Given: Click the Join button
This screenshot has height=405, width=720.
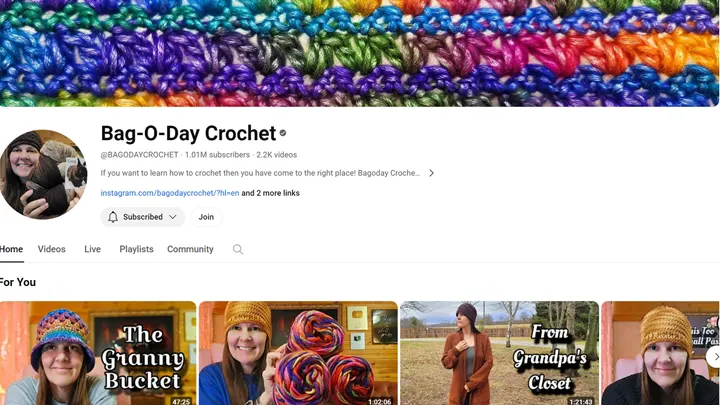Looking at the screenshot, I should [x=206, y=217].
